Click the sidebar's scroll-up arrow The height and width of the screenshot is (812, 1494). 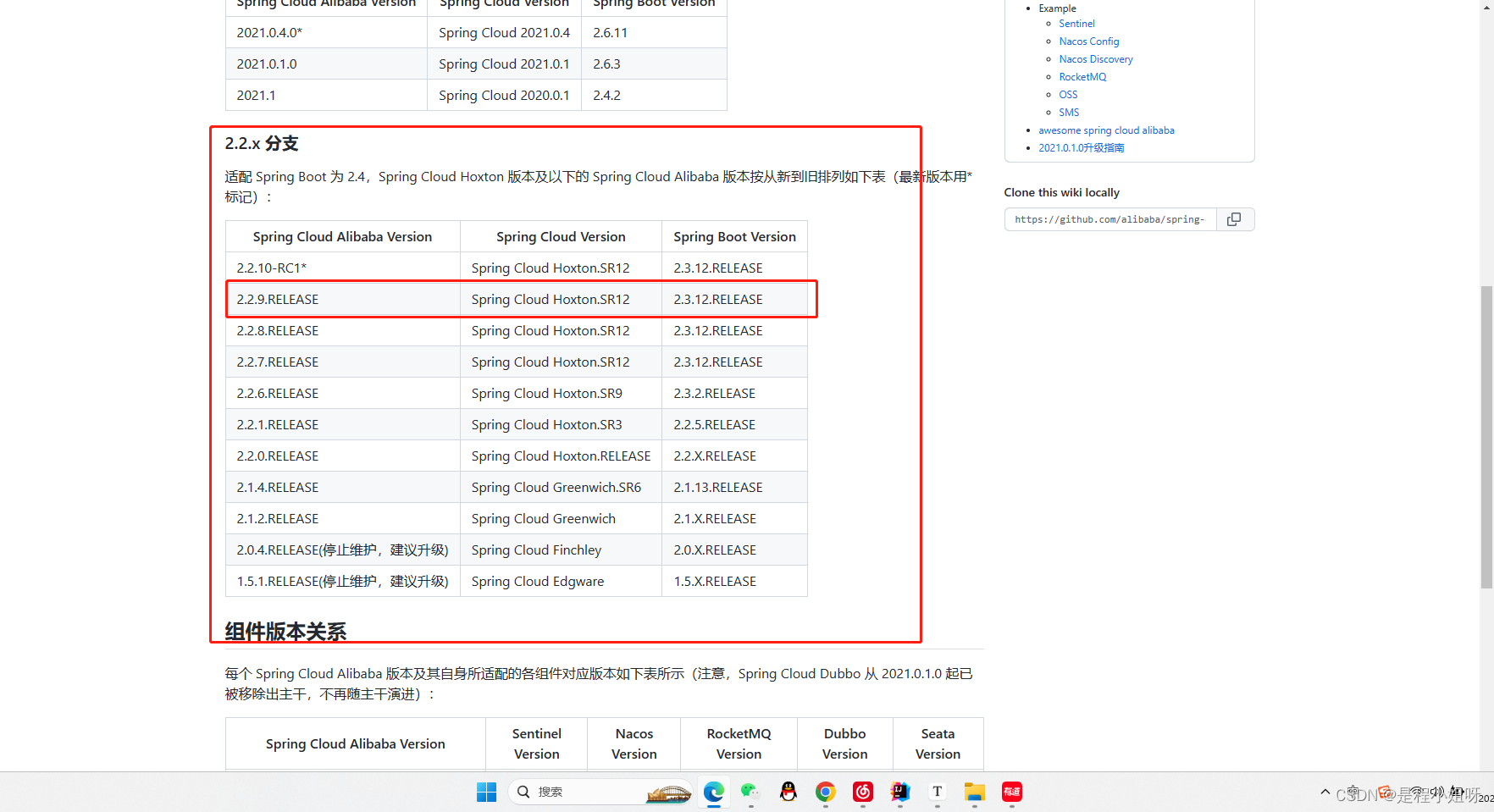click(1486, 7)
